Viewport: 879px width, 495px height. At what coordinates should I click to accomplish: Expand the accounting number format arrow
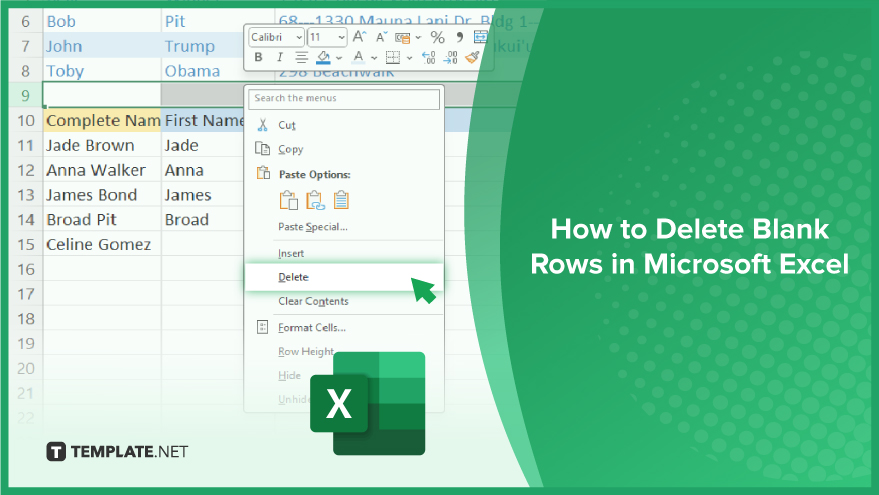click(419, 38)
